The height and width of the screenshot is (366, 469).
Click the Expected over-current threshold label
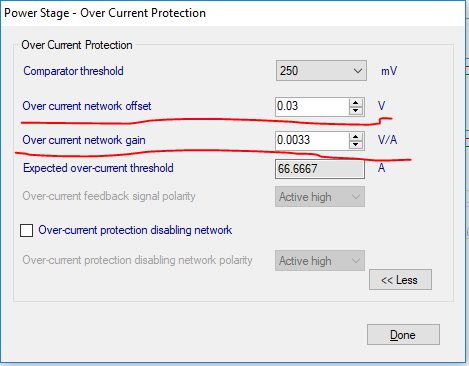click(x=98, y=168)
